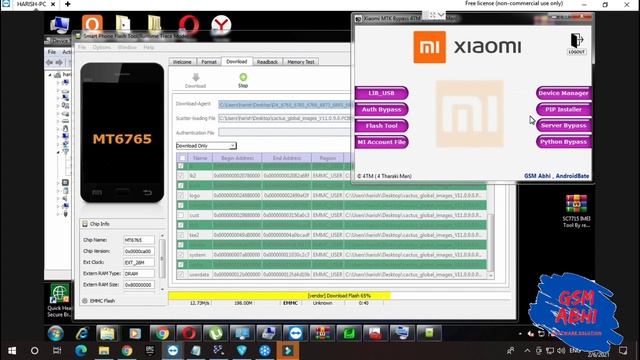The width and height of the screenshot is (640, 360).
Task: Click the Device Manager button in Xiaomi tool
Action: pyautogui.click(x=564, y=93)
